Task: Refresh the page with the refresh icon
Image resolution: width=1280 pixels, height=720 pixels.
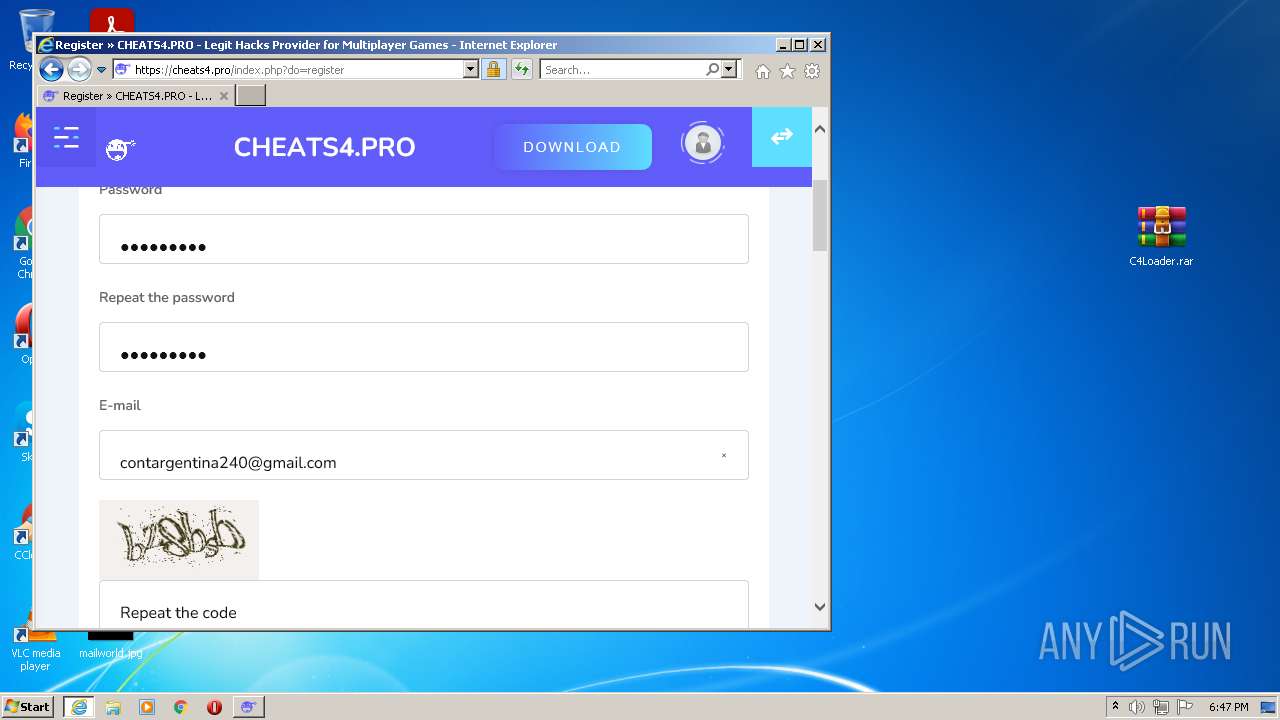Action: [x=521, y=70]
